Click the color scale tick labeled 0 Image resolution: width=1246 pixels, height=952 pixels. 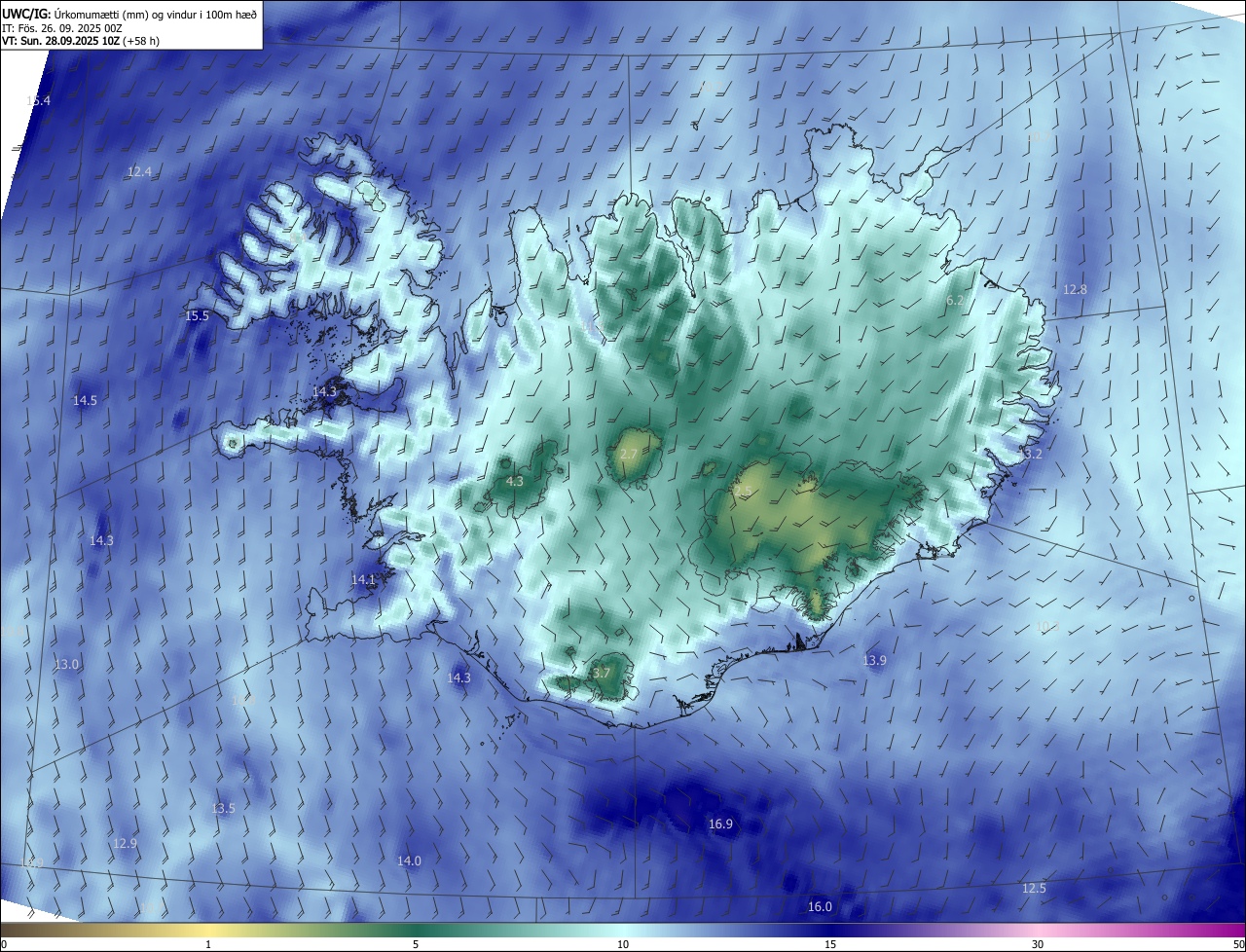click(3, 945)
